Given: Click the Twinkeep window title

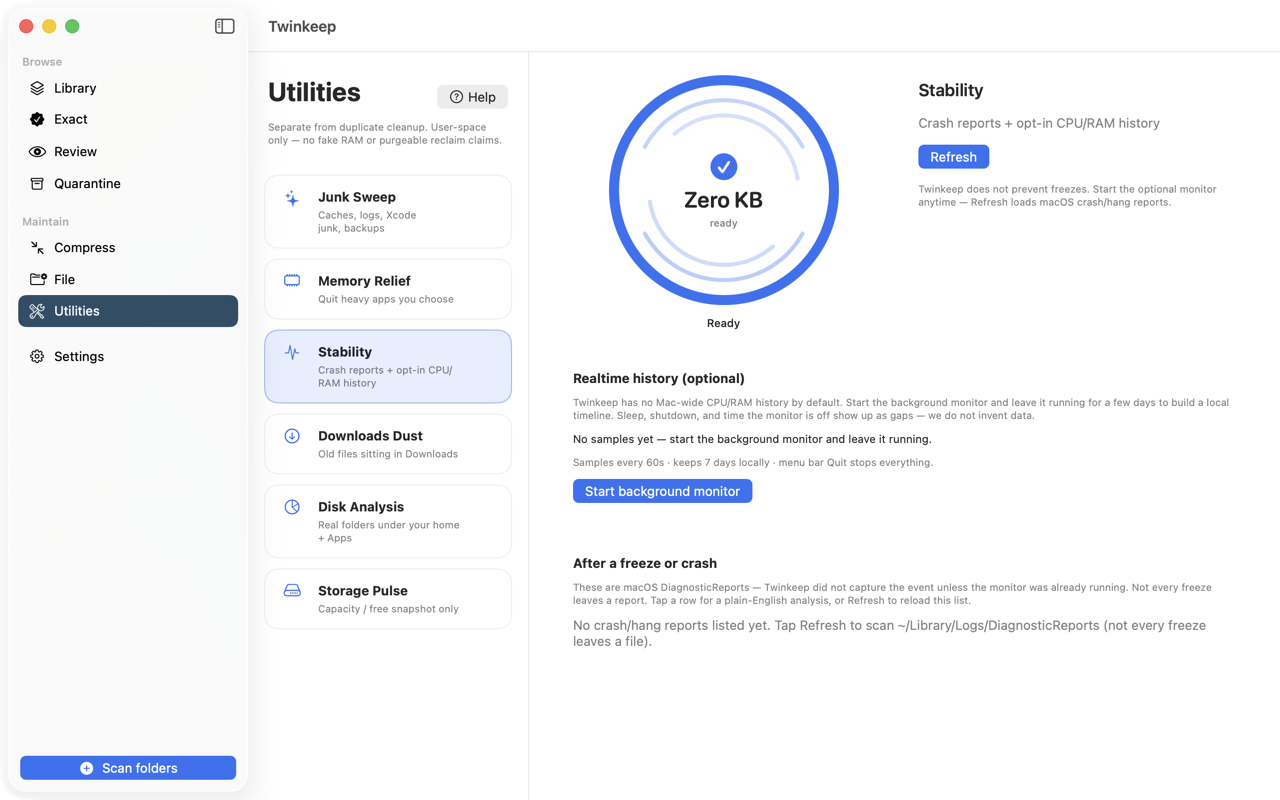Looking at the screenshot, I should [x=302, y=26].
